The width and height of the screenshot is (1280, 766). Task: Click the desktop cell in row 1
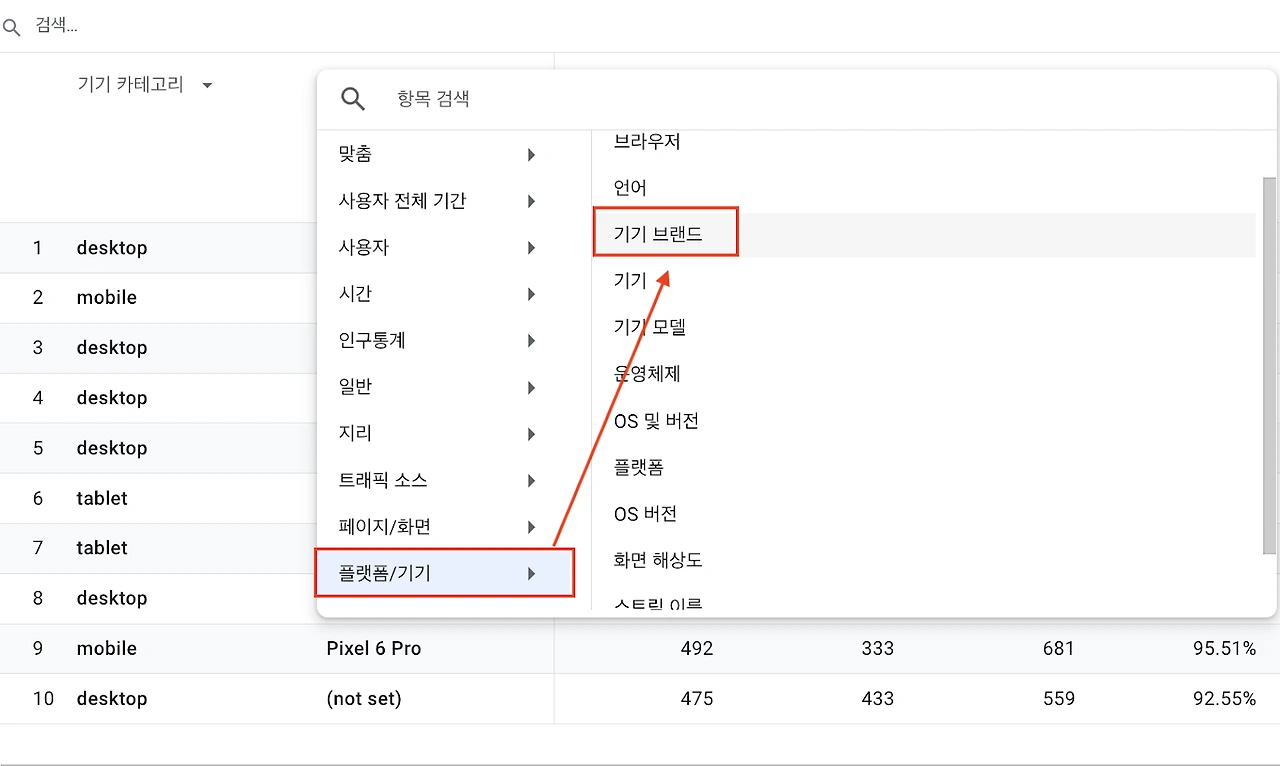(112, 248)
